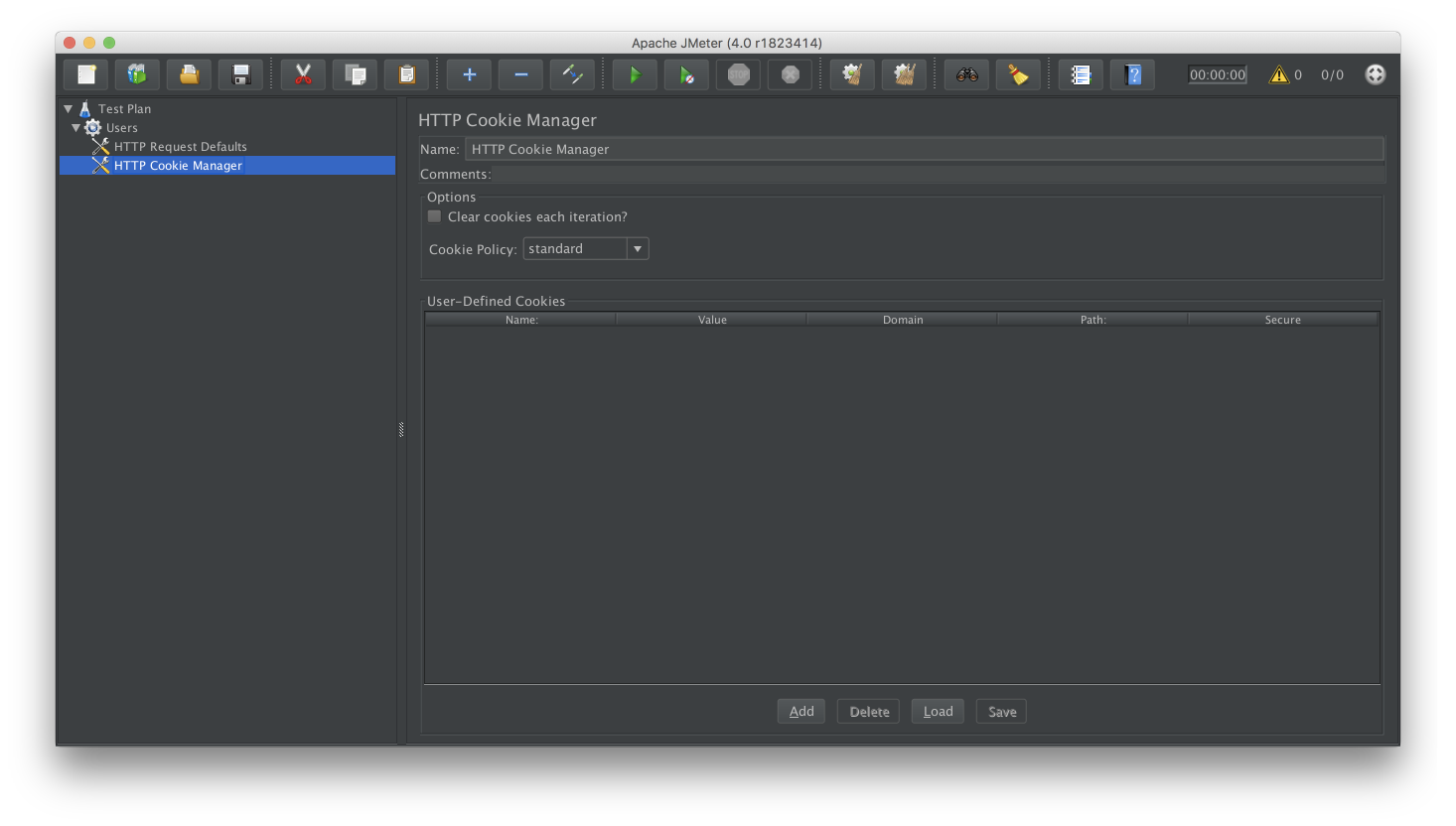1456x826 pixels.
Task: Start the test run
Action: 635,74
